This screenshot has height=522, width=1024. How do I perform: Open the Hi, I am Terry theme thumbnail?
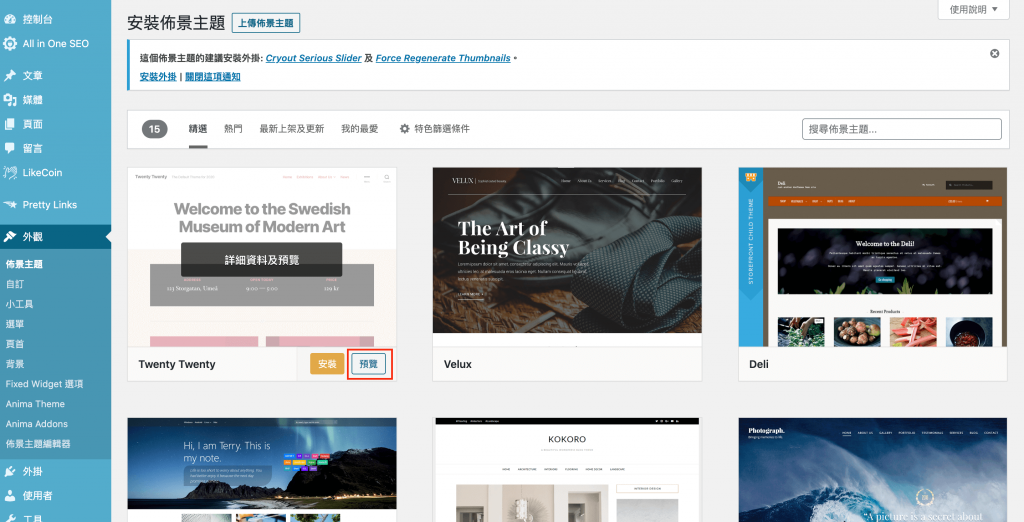pyautogui.click(x=262, y=470)
